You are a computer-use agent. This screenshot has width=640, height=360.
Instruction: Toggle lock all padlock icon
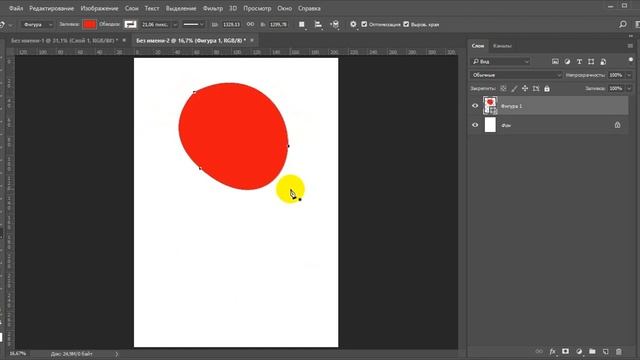[x=547, y=88]
